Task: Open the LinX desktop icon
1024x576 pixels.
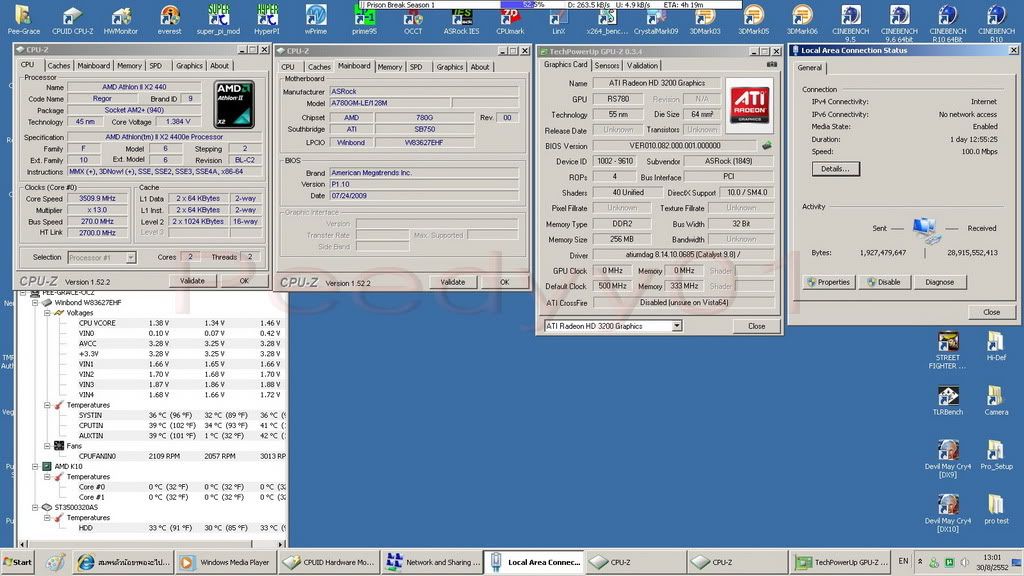Action: pos(558,20)
